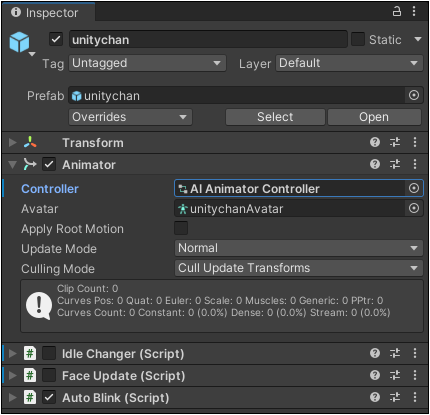Viewport: 430px width, 415px height.
Task: Open the Animator component help icon
Action: (375, 164)
